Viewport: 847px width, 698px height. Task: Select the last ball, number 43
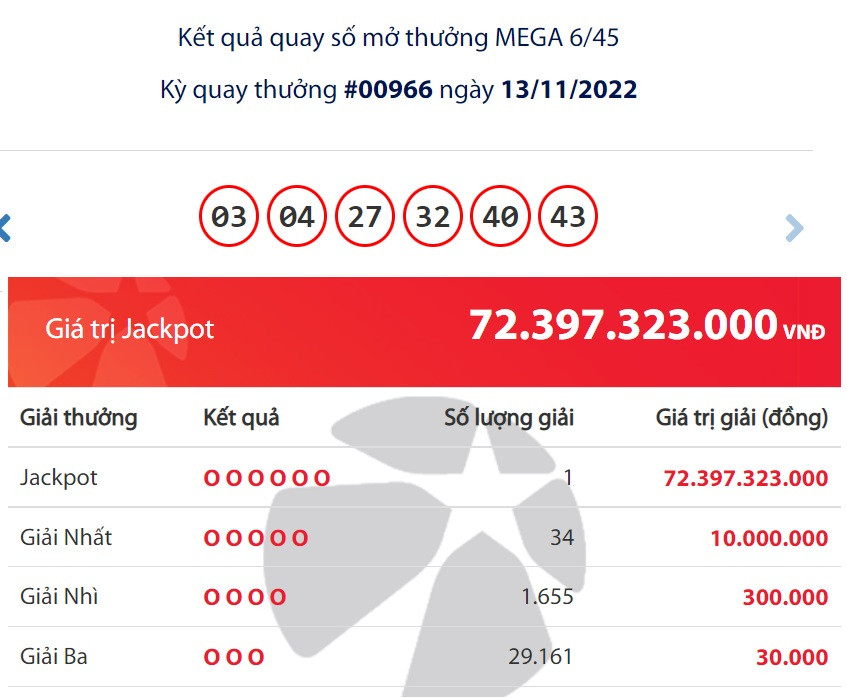coord(568,216)
